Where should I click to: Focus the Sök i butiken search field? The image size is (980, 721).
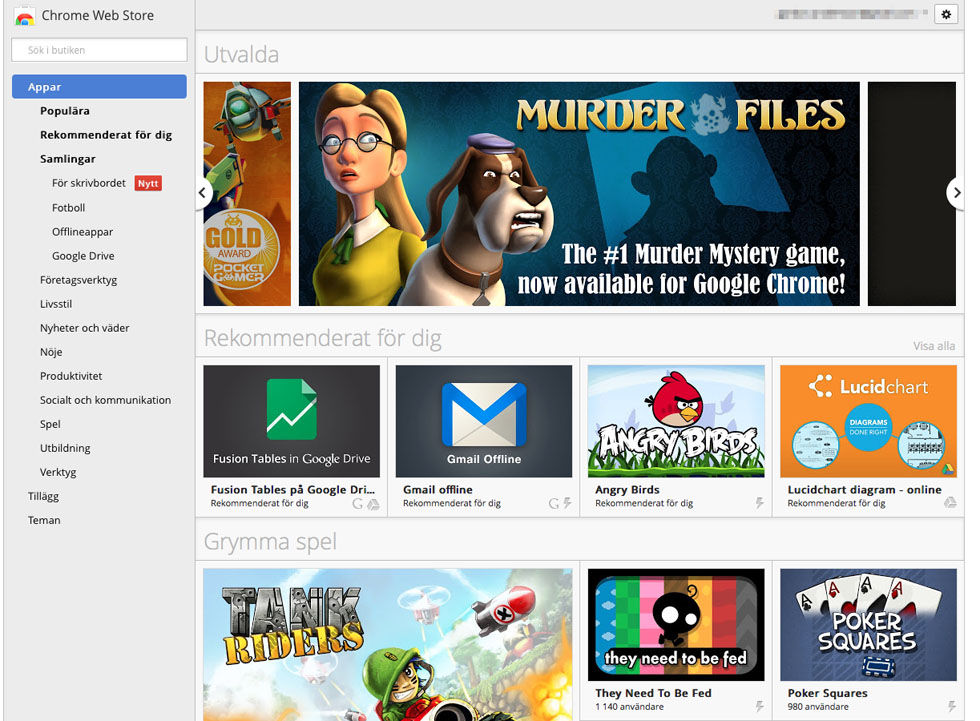pyautogui.click(x=99, y=50)
